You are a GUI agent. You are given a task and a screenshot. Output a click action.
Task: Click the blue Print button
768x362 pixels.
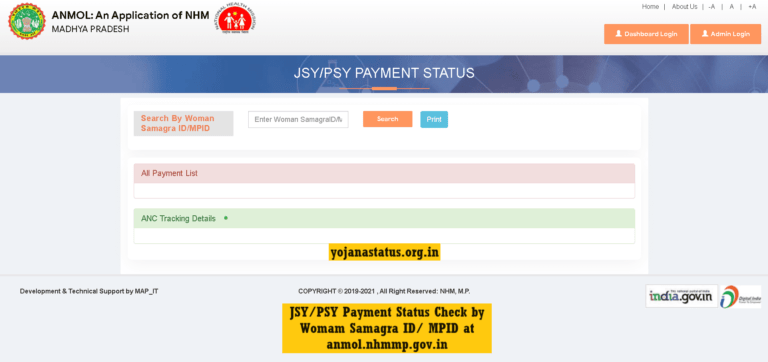point(434,120)
